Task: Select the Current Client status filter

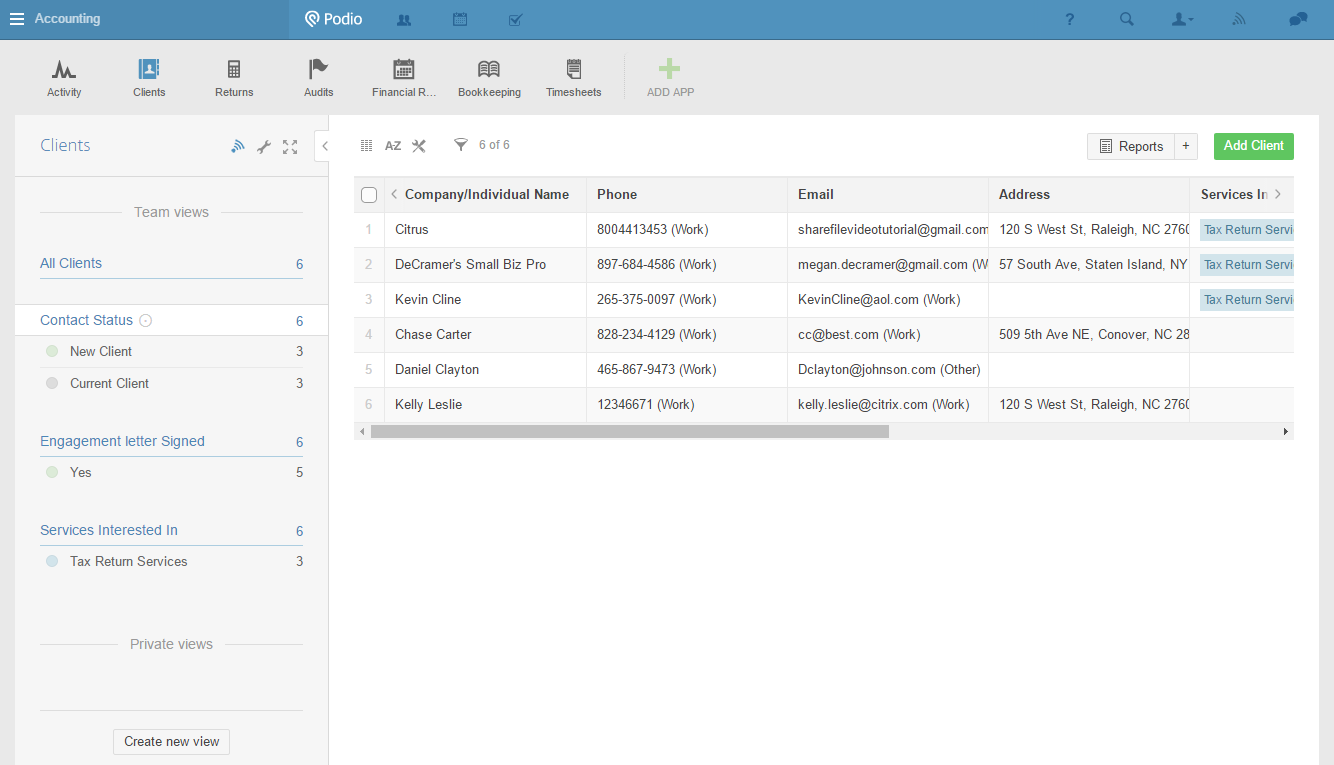Action: click(109, 383)
